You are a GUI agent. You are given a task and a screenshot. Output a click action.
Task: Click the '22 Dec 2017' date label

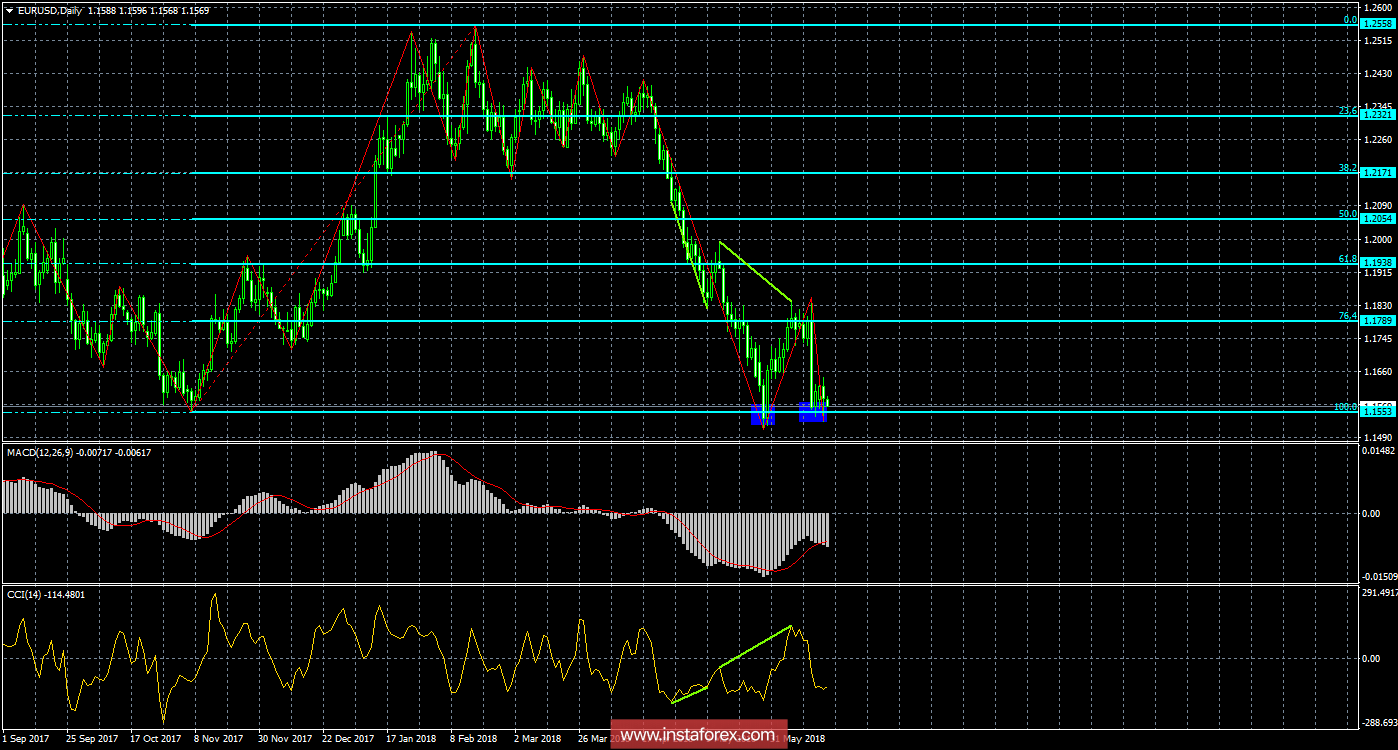[x=349, y=739]
